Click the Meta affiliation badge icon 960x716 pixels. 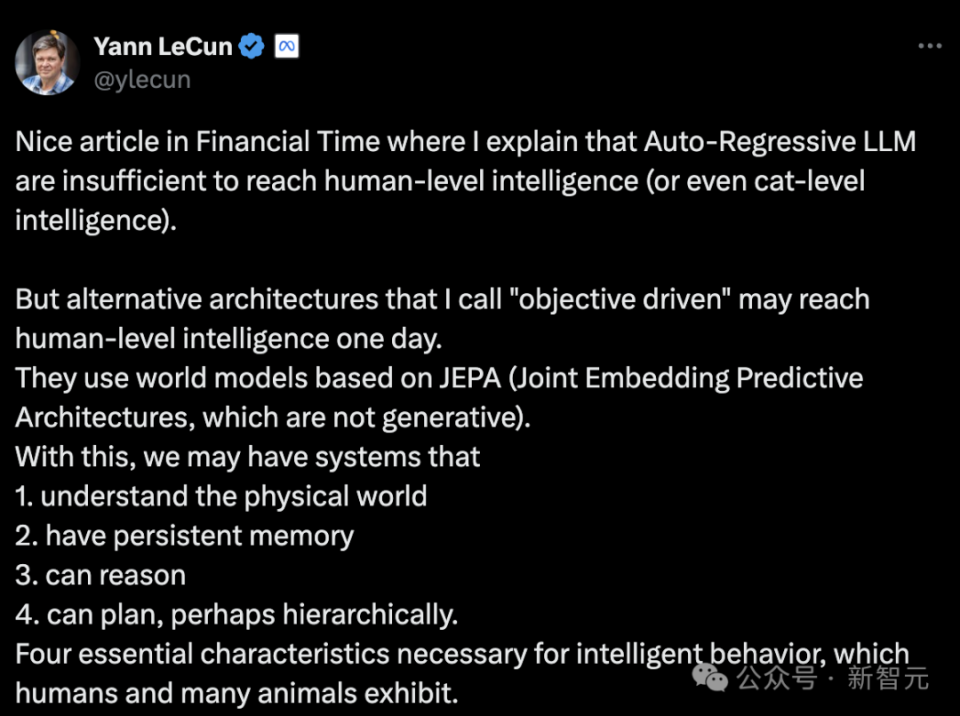point(287,46)
